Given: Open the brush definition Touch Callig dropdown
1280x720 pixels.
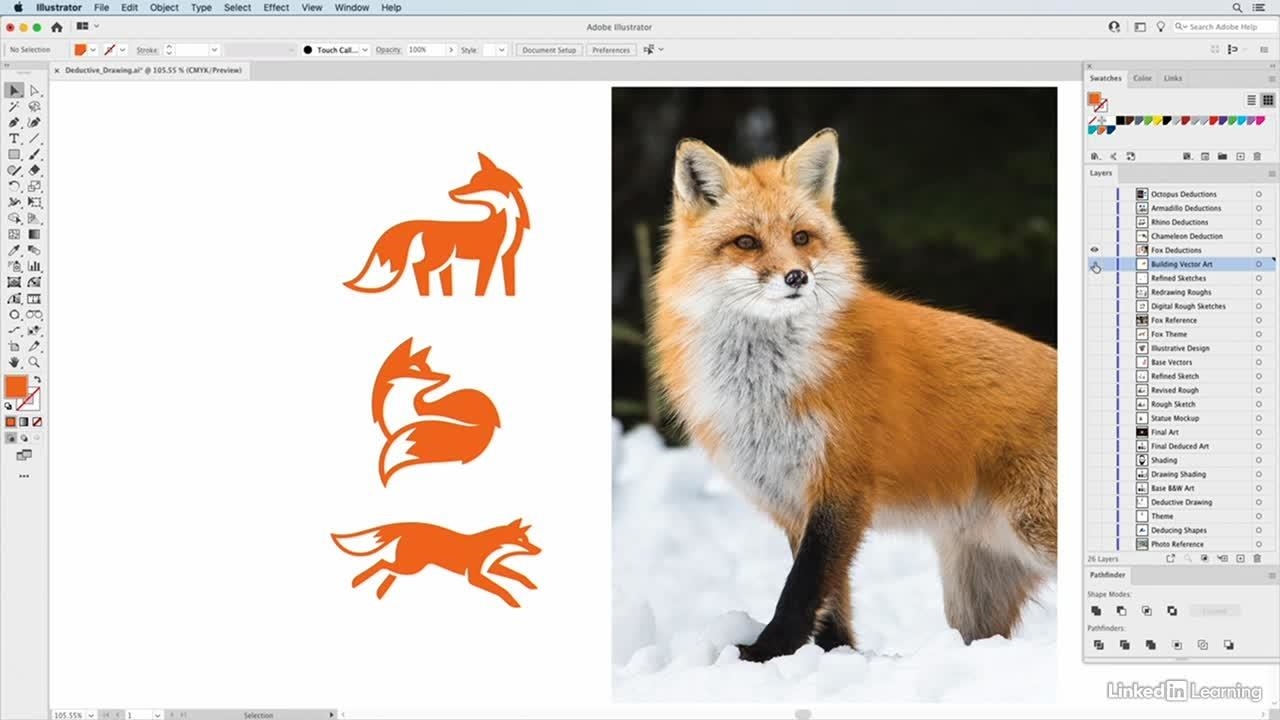Looking at the screenshot, I should [364, 50].
